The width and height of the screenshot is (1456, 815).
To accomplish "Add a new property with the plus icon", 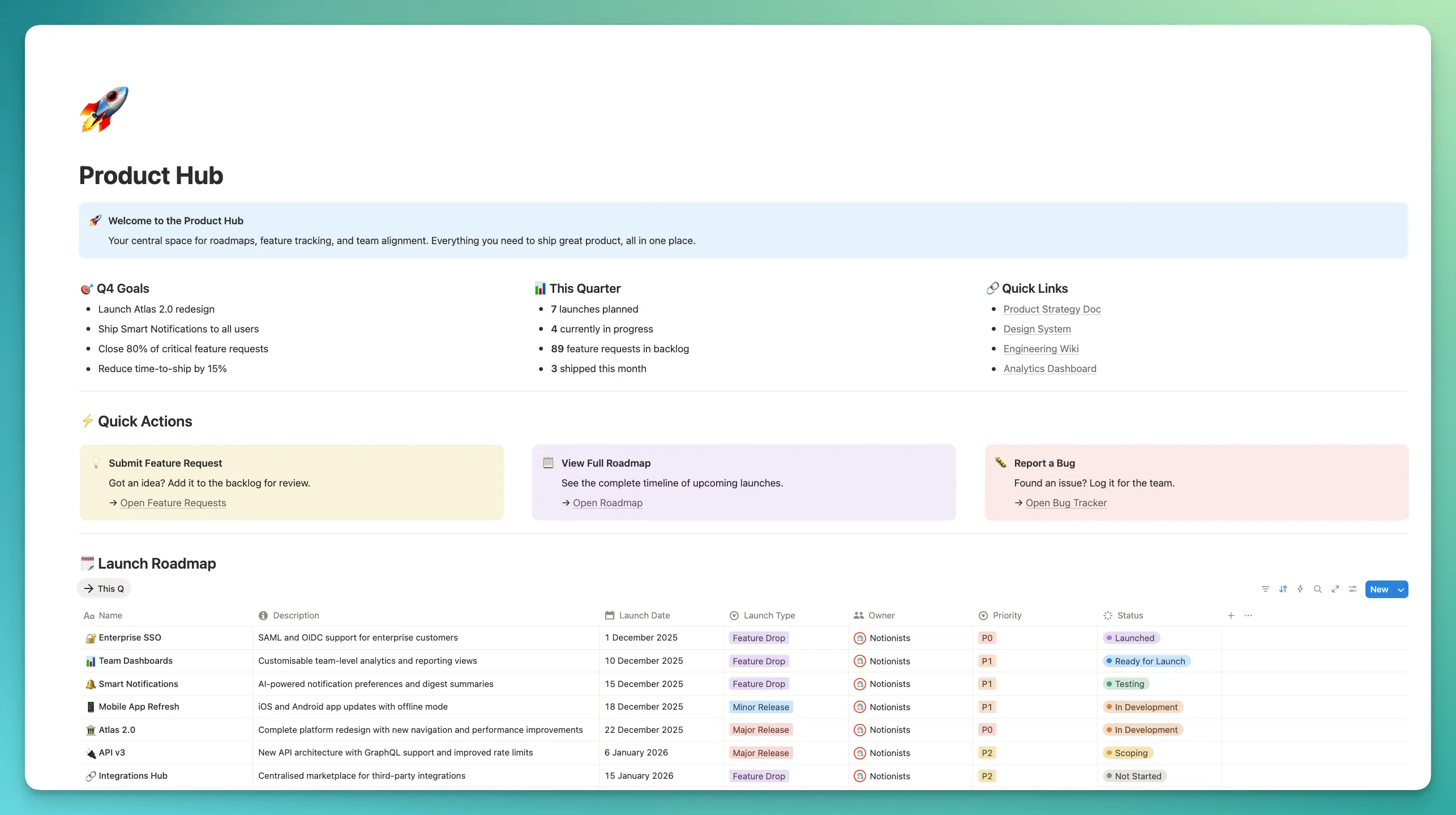I will pos(1231,616).
